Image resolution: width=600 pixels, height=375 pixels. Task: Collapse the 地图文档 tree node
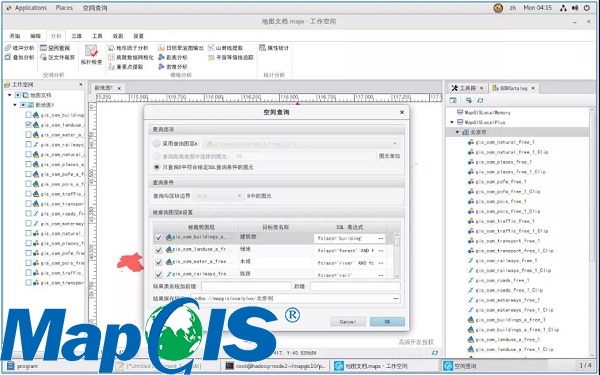(x=10, y=95)
